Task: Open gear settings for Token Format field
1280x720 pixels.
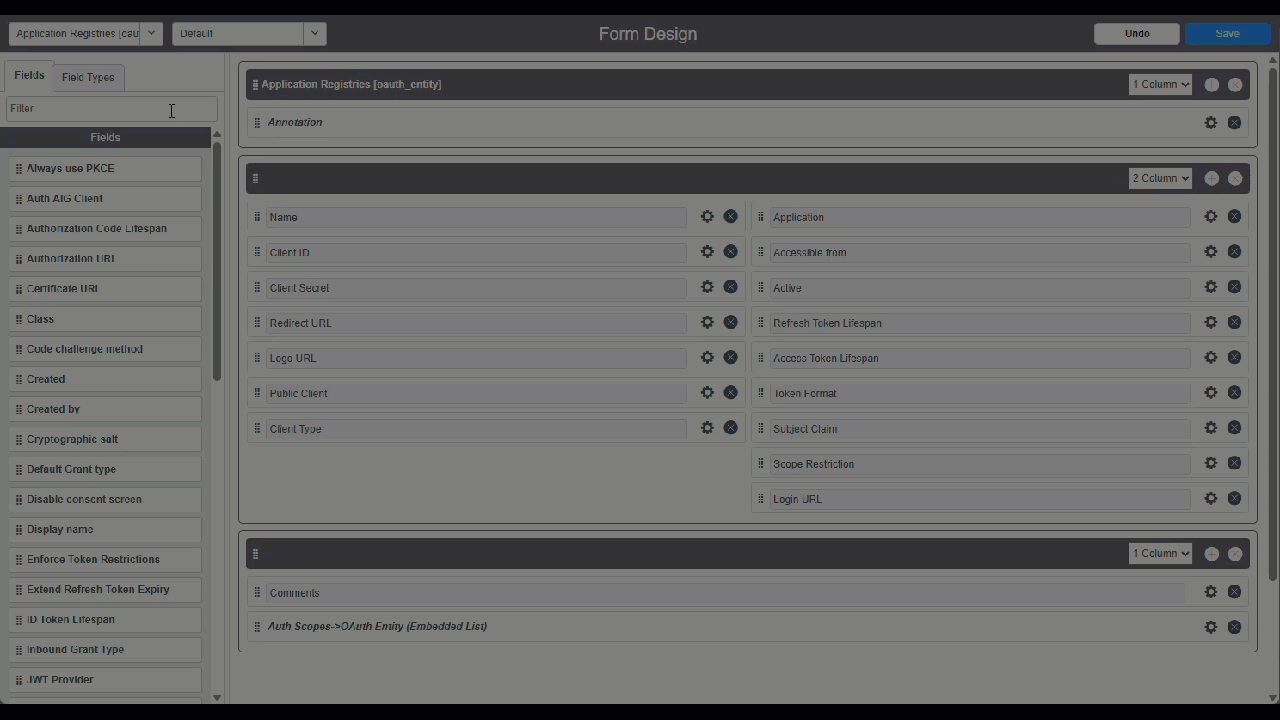Action: (x=1210, y=393)
